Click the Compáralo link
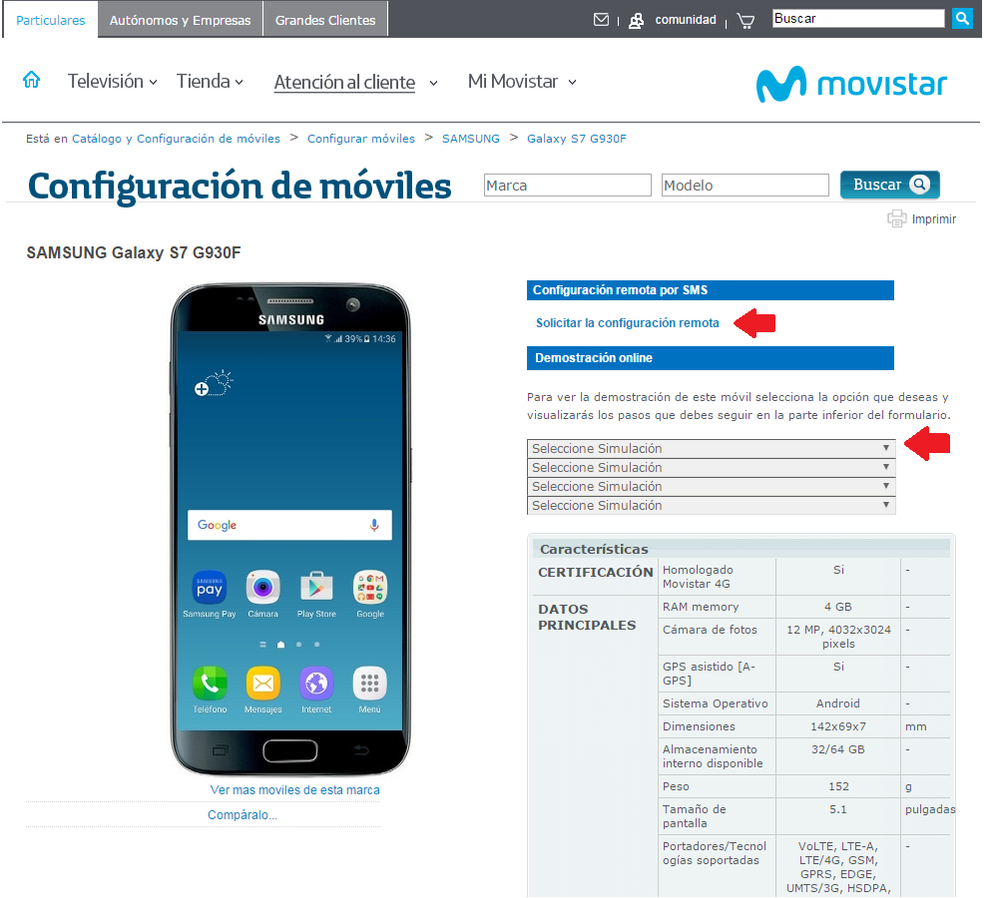Viewport: 999px width, 898px height. 241,814
